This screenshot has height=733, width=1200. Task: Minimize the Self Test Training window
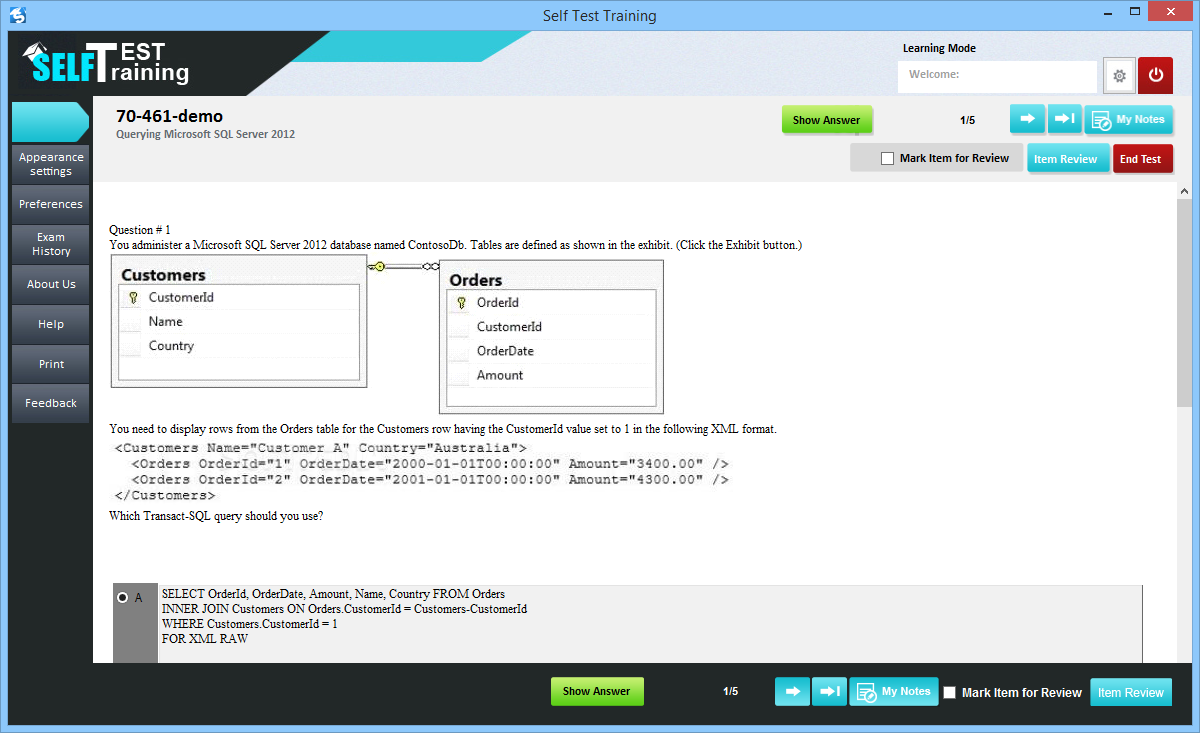1108,15
